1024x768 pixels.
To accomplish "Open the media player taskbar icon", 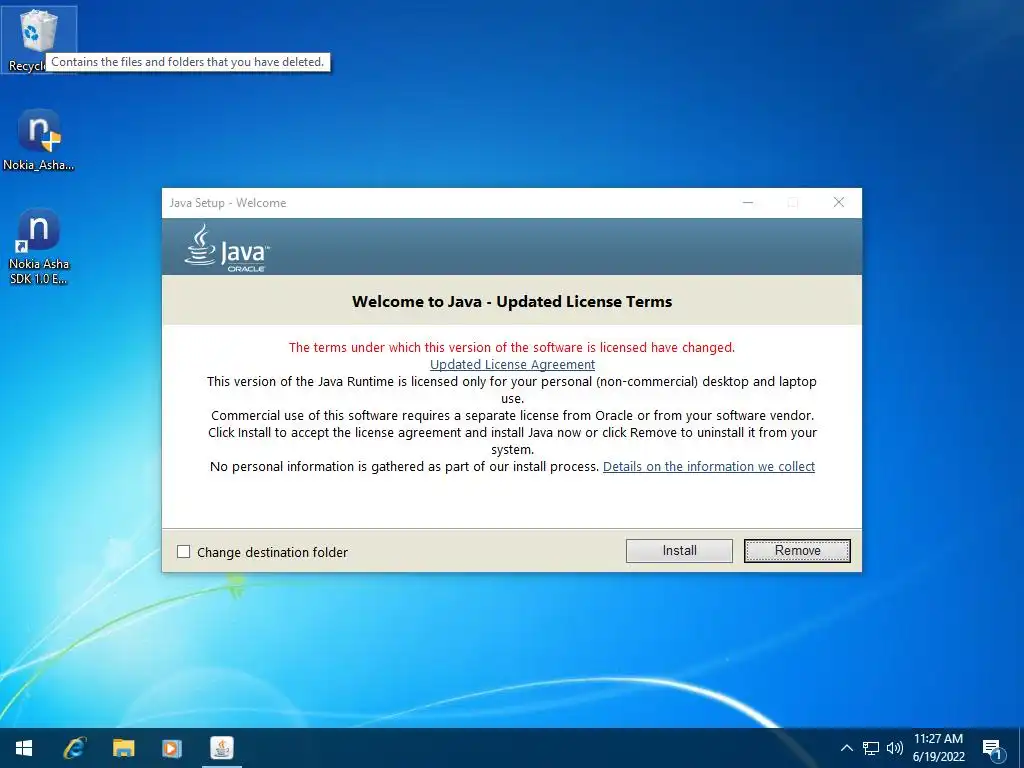I will tap(172, 748).
